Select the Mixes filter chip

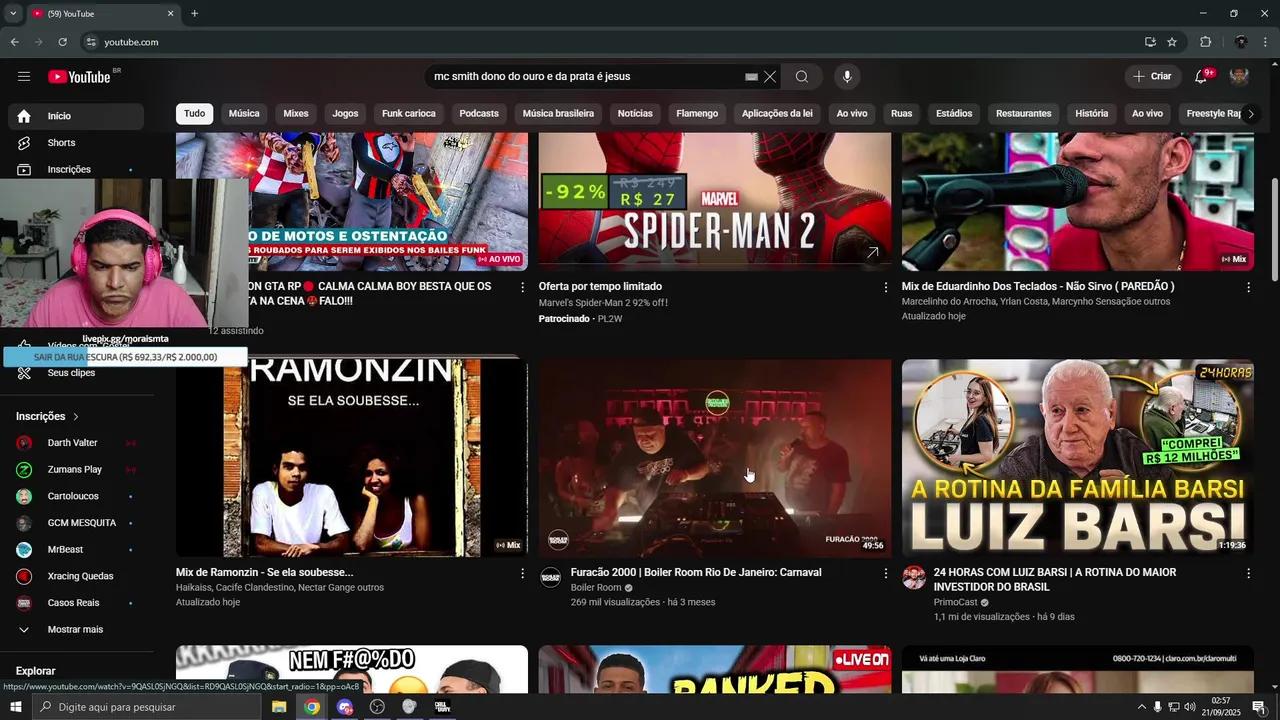296,114
